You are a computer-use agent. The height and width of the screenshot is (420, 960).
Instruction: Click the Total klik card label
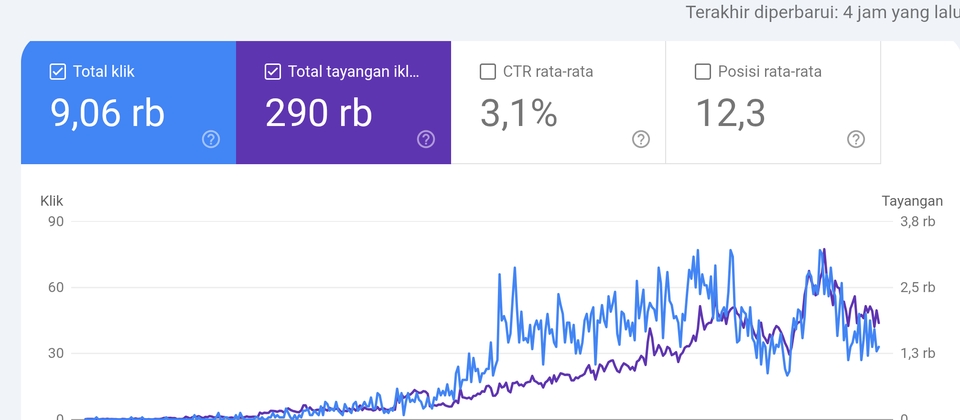click(x=103, y=72)
